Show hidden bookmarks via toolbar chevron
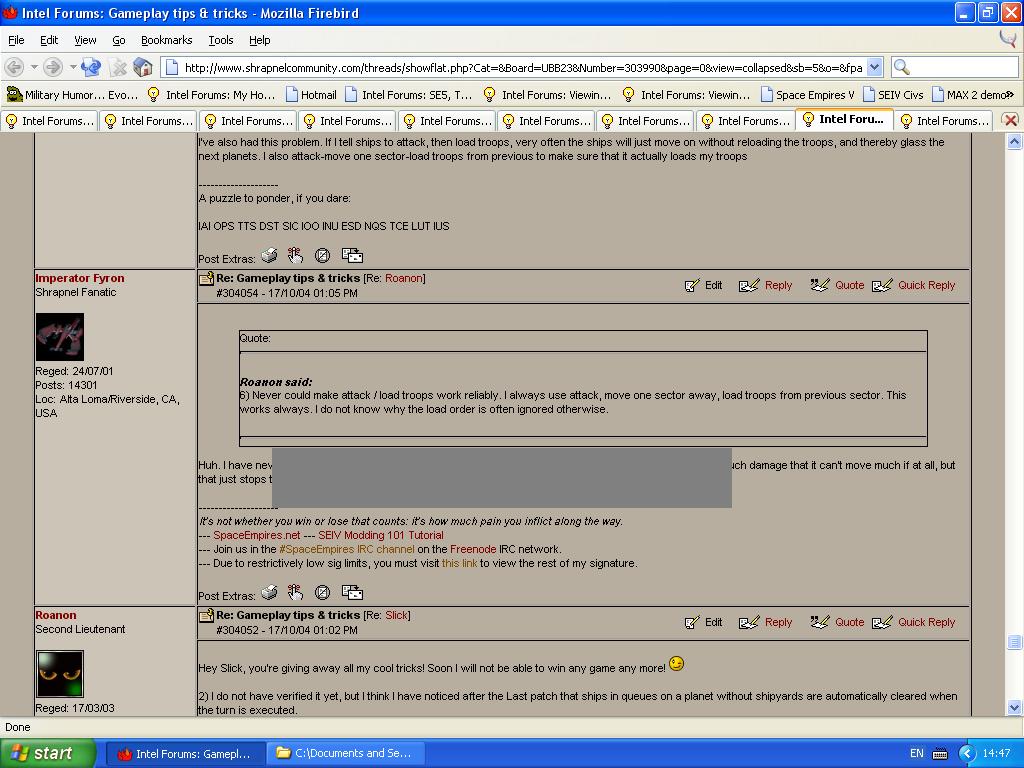Image resolution: width=1024 pixels, height=768 pixels. 1010,94
